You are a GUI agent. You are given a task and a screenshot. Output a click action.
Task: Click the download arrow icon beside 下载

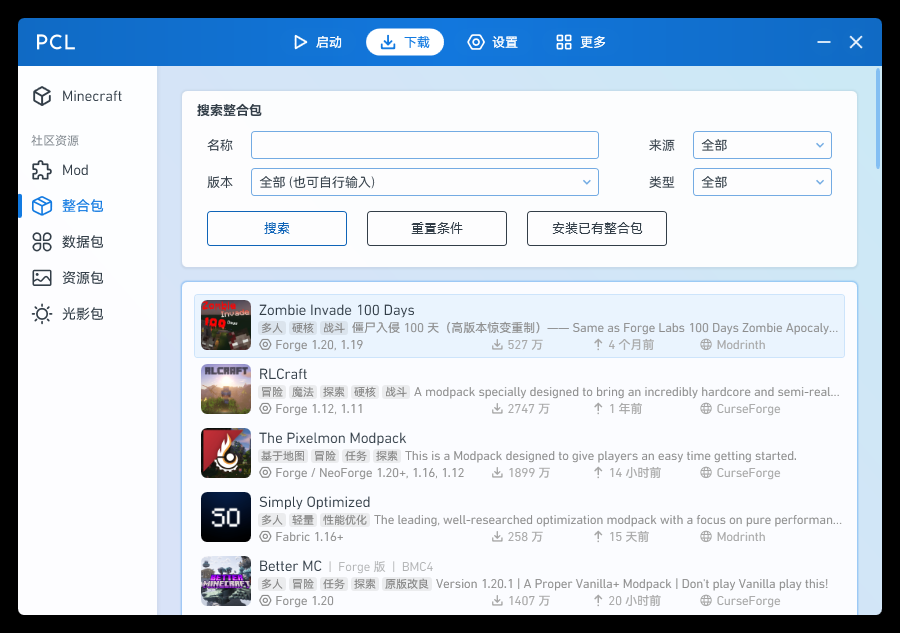point(388,42)
